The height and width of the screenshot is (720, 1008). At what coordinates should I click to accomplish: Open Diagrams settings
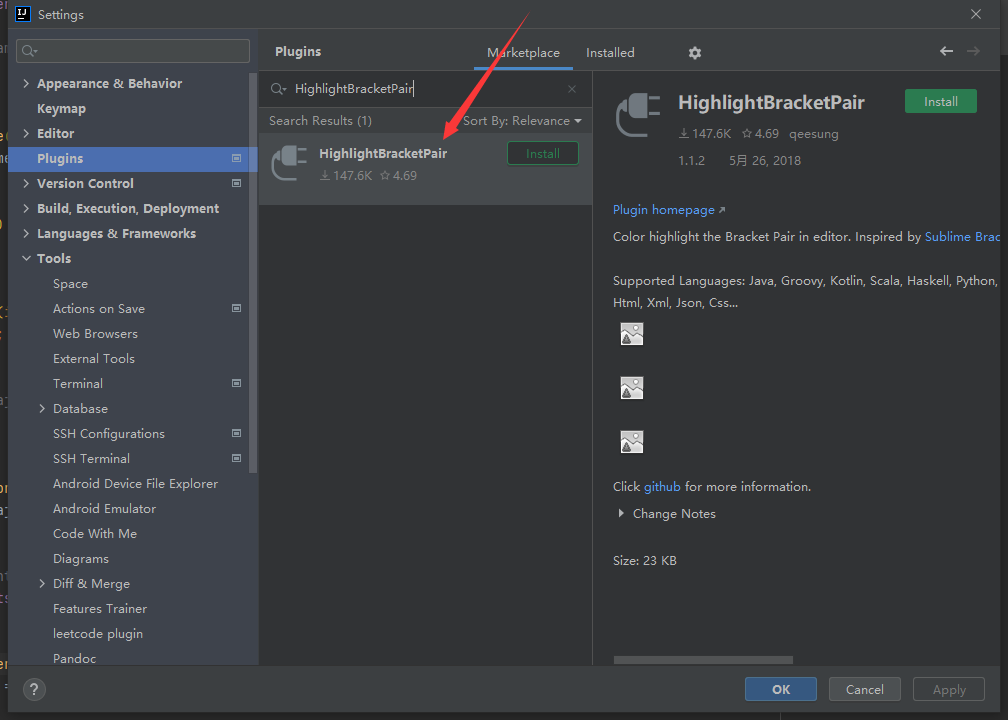80,559
